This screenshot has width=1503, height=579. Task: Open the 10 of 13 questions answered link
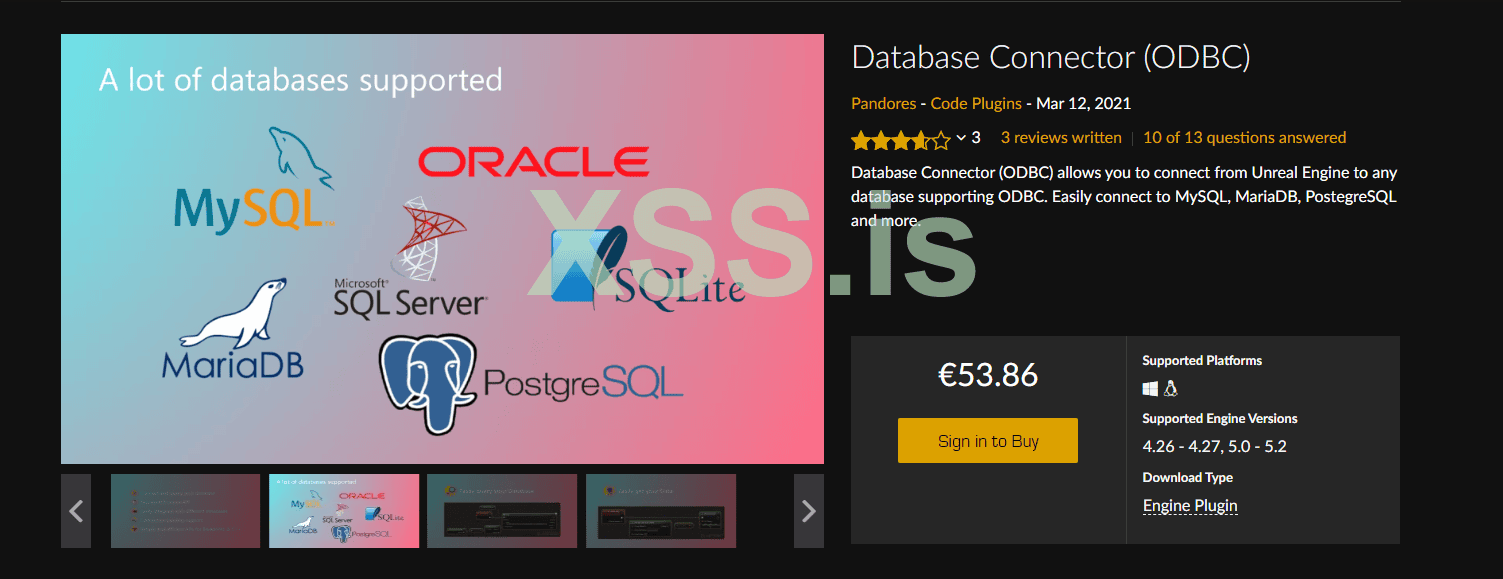[x=1244, y=138]
